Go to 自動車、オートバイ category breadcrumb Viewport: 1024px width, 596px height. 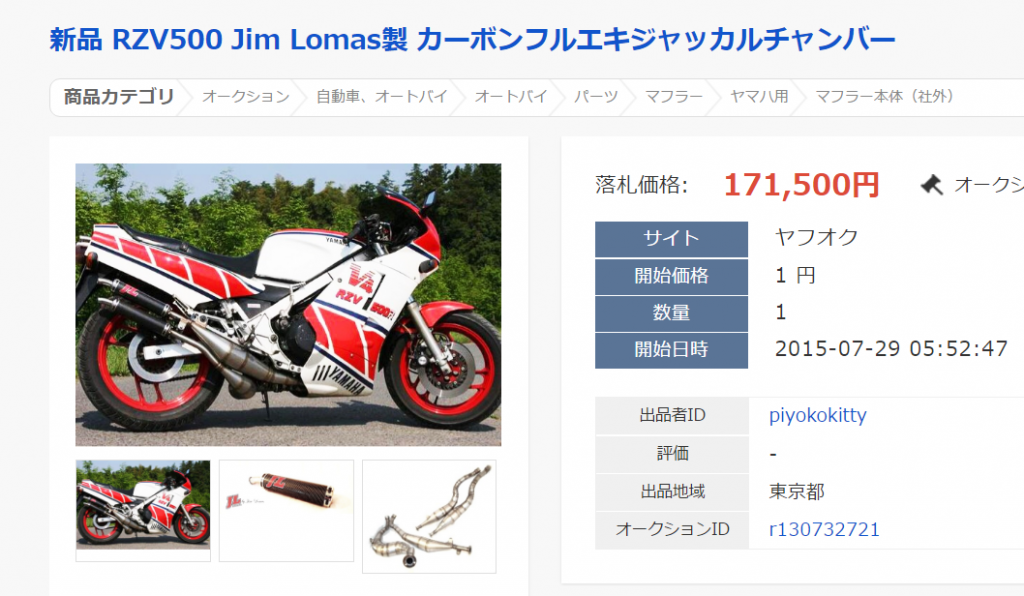pos(382,97)
